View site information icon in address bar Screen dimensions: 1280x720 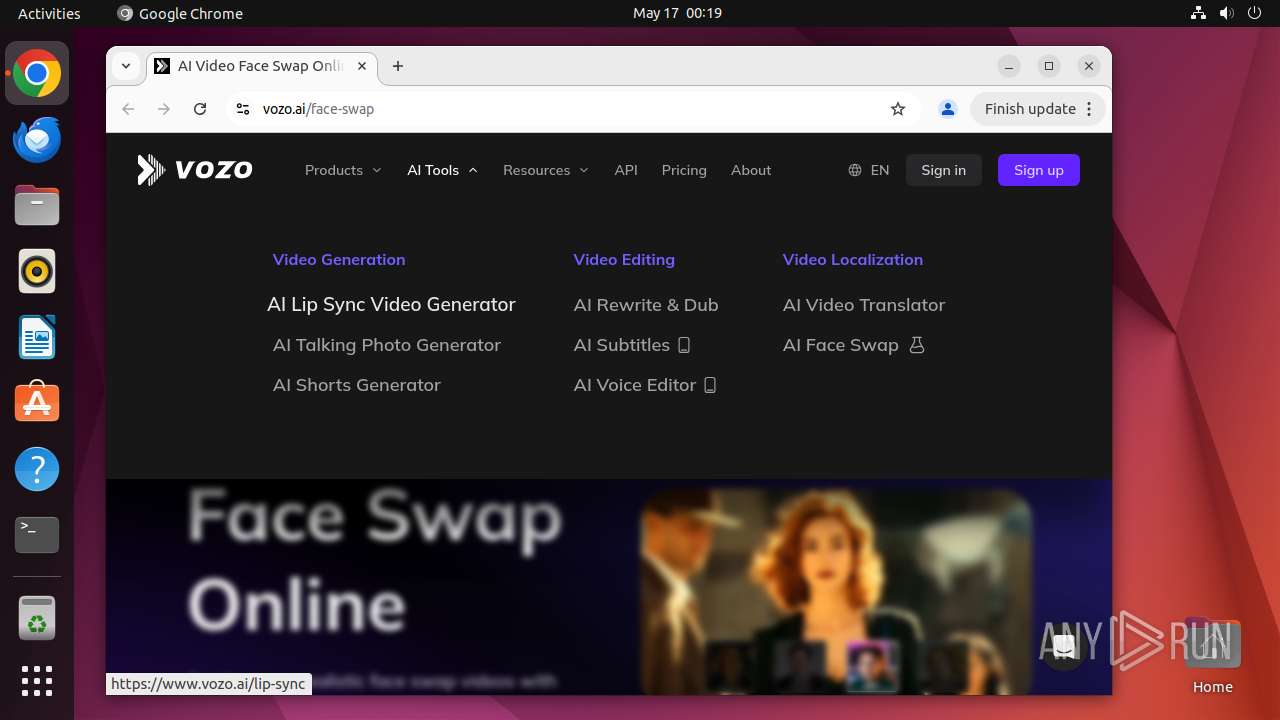click(x=242, y=109)
